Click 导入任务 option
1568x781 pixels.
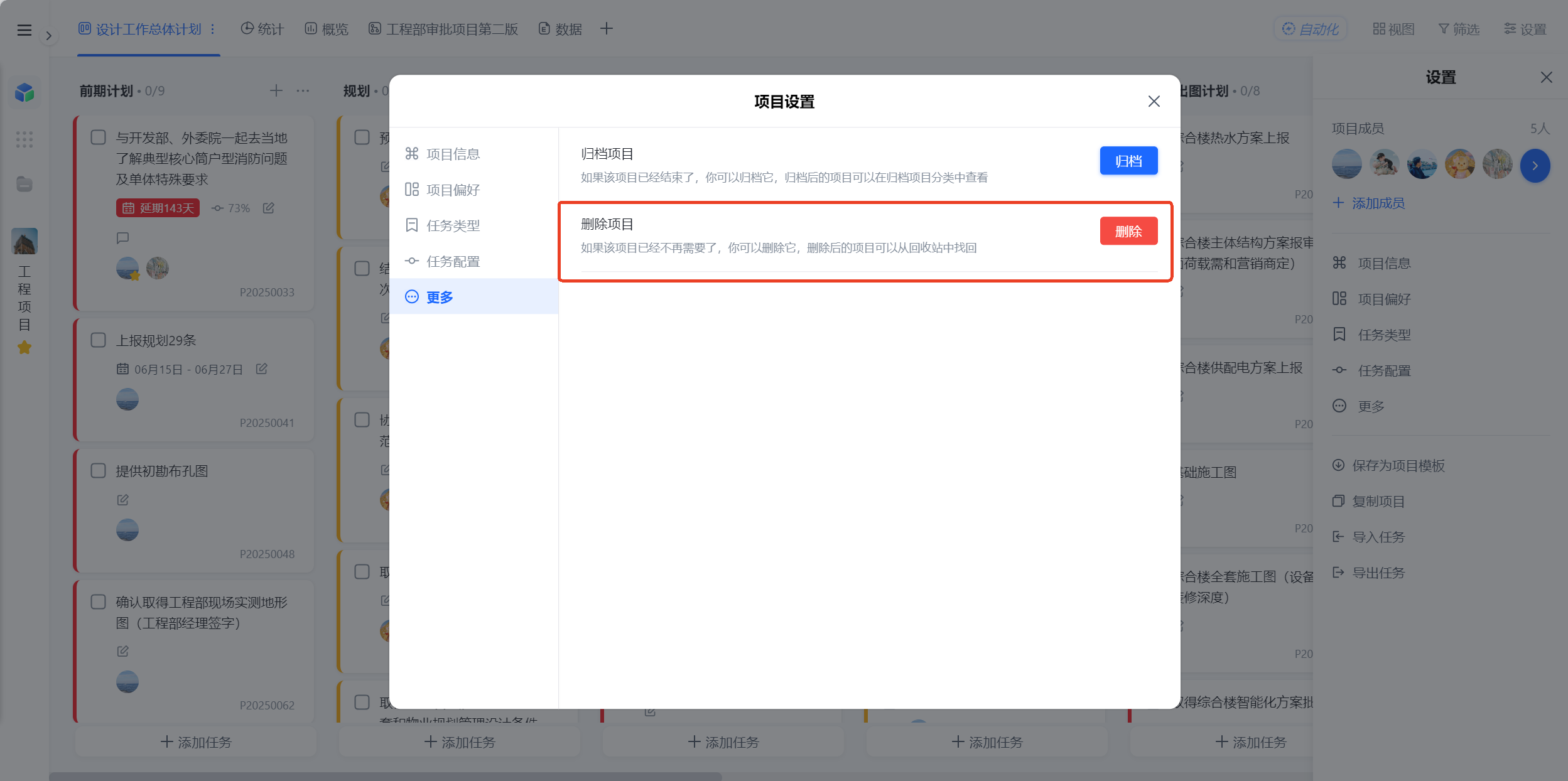coord(1368,537)
